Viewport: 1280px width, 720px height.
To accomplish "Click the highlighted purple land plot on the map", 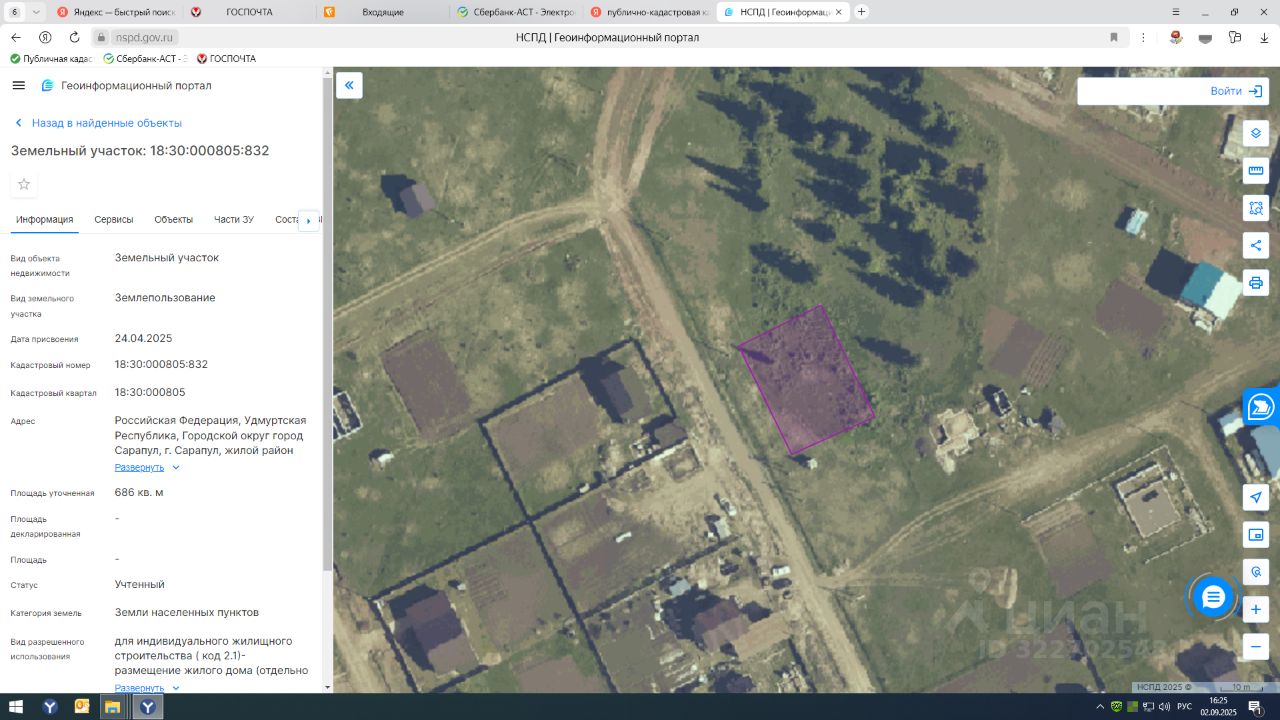I will click(806, 381).
